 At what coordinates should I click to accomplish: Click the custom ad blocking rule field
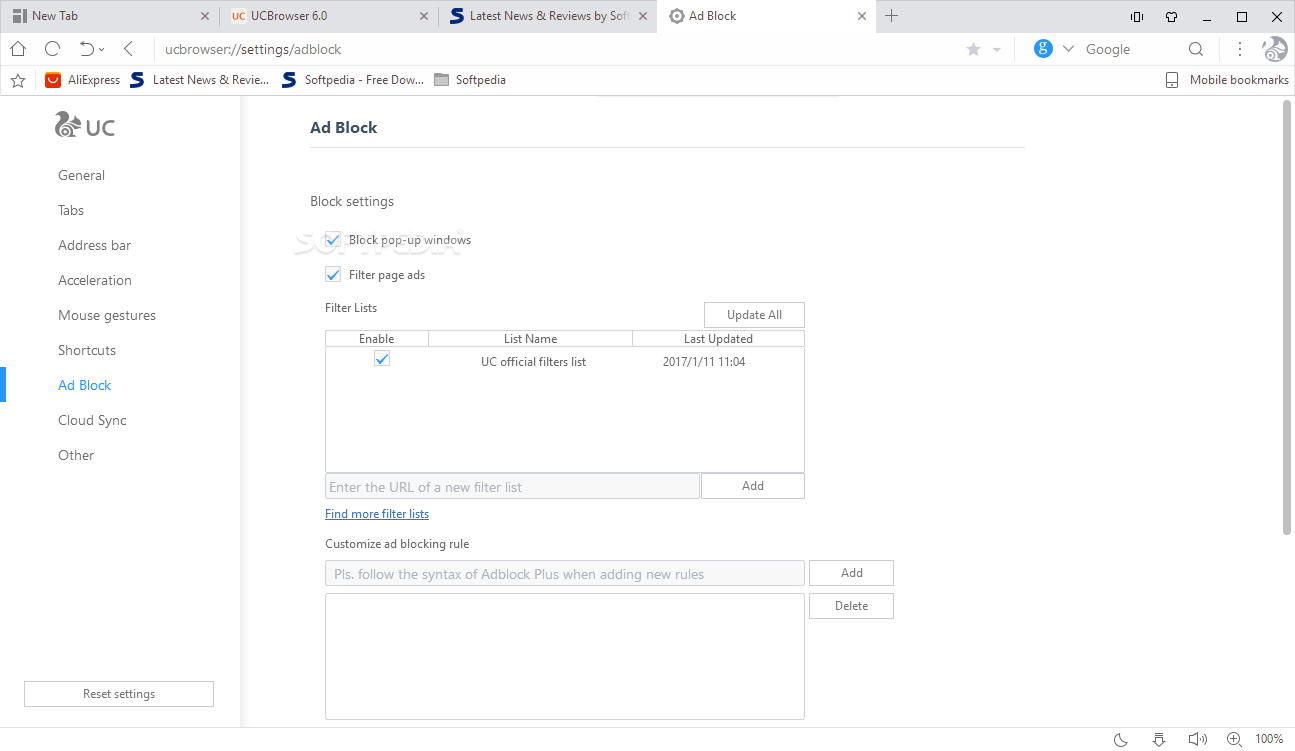point(565,573)
